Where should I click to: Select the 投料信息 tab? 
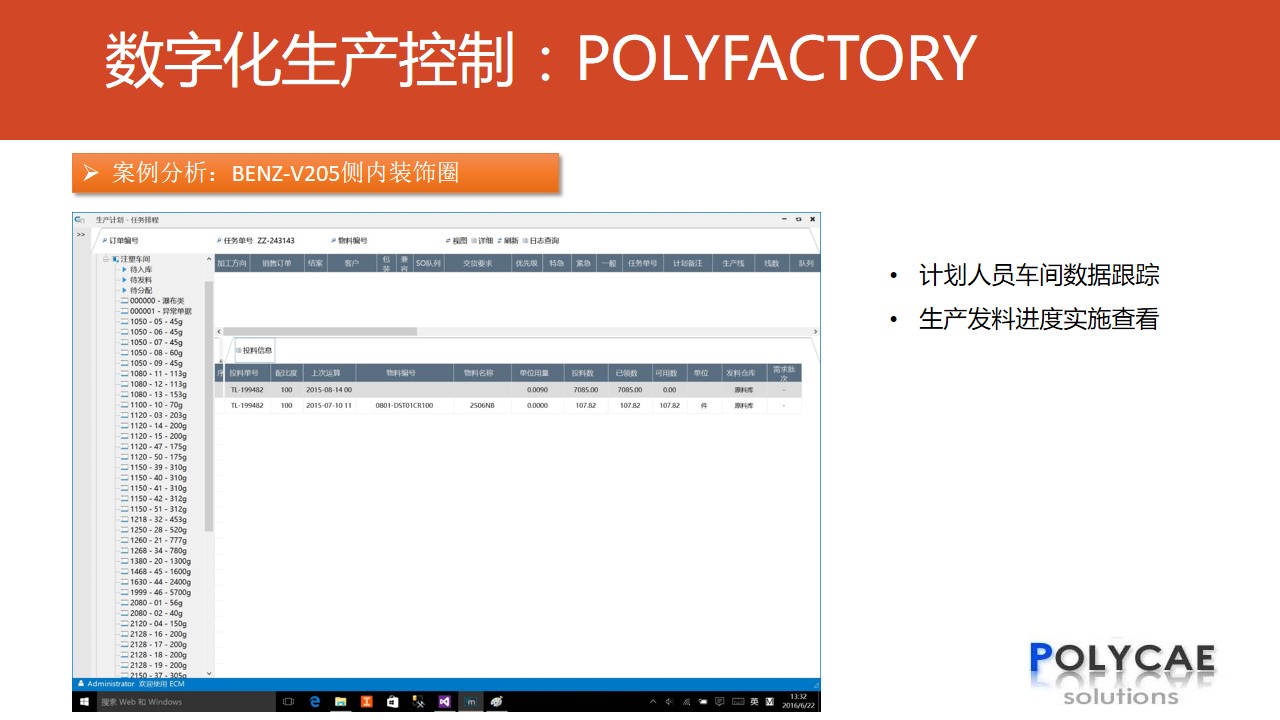click(254, 350)
